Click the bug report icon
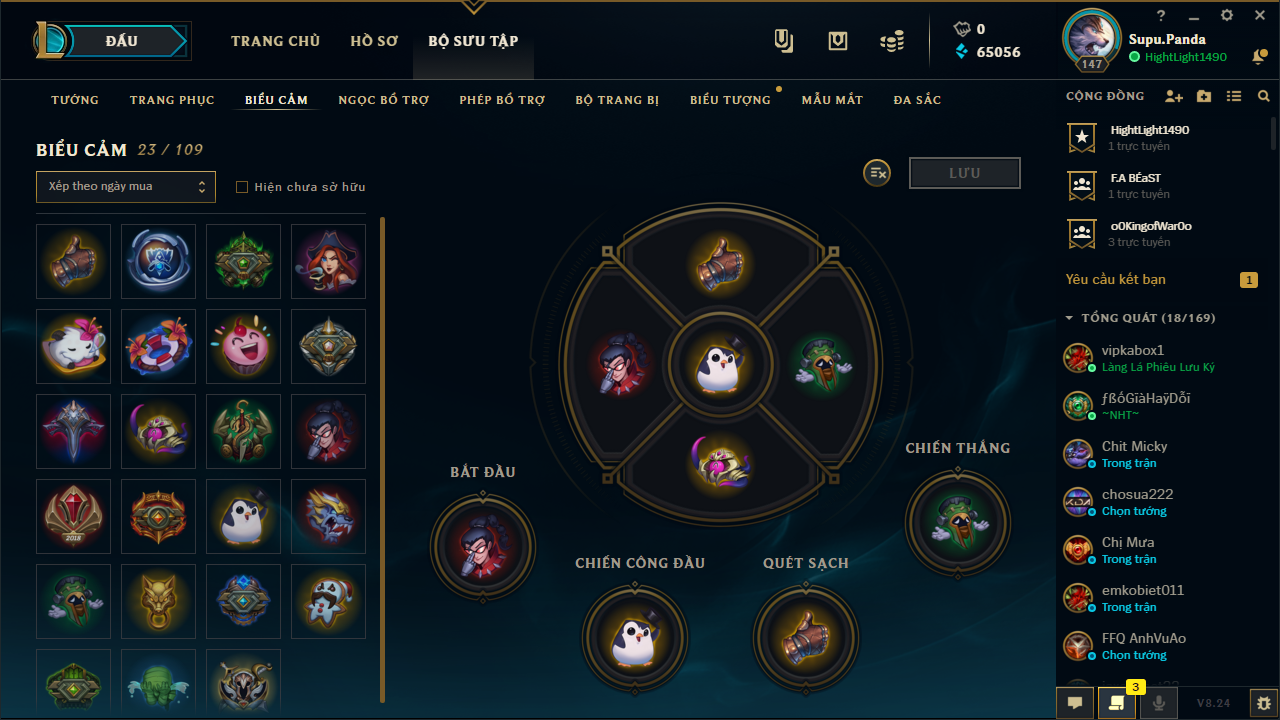Screen dimensions: 1280x720 [x=1264, y=703]
